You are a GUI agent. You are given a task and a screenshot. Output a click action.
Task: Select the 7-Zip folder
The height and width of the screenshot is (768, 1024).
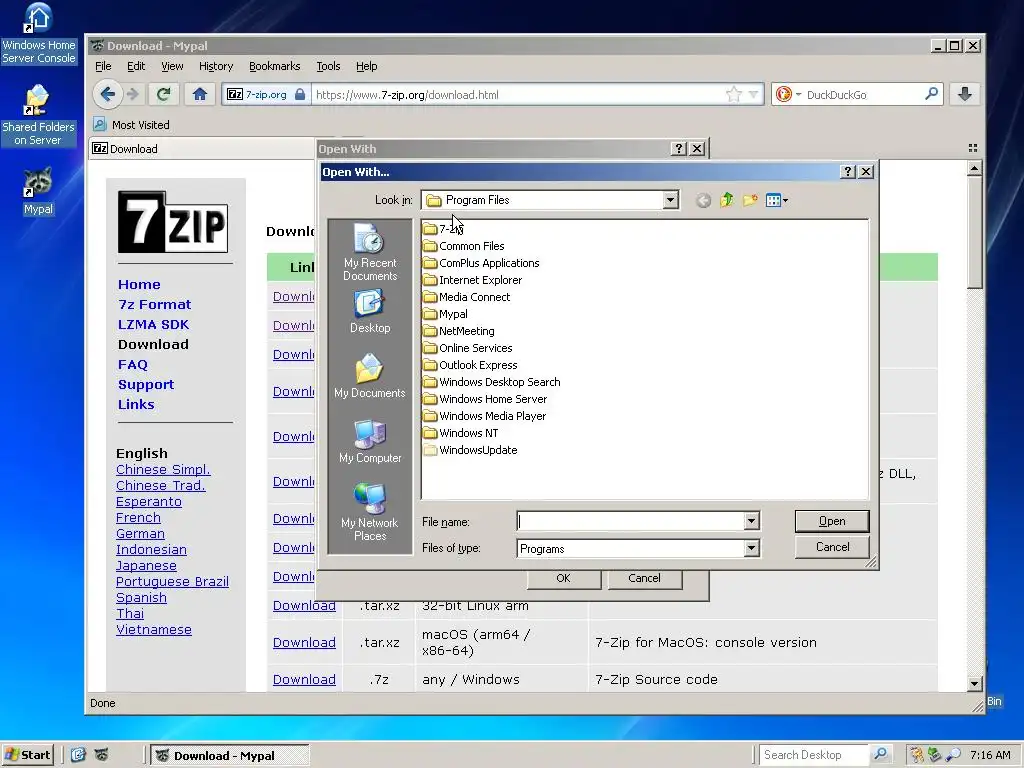(x=443, y=229)
